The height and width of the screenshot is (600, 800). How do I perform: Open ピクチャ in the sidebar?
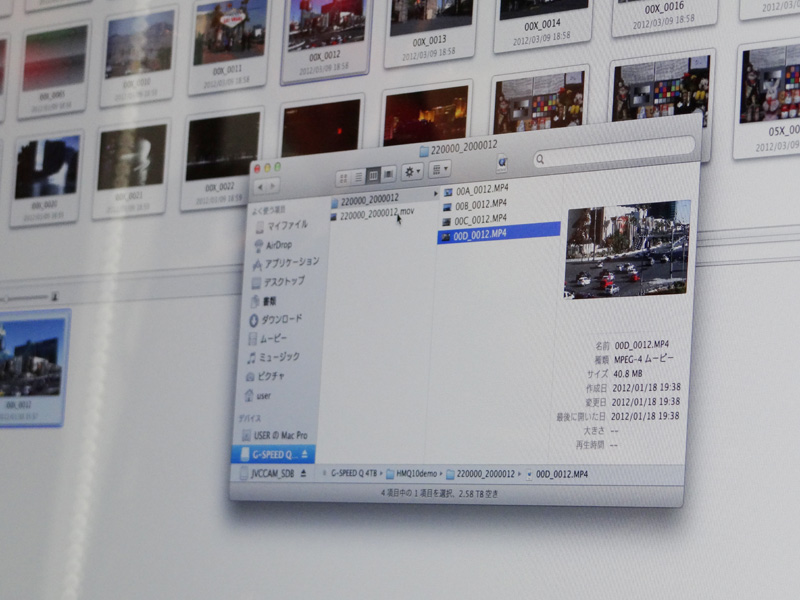pyautogui.click(x=265, y=377)
